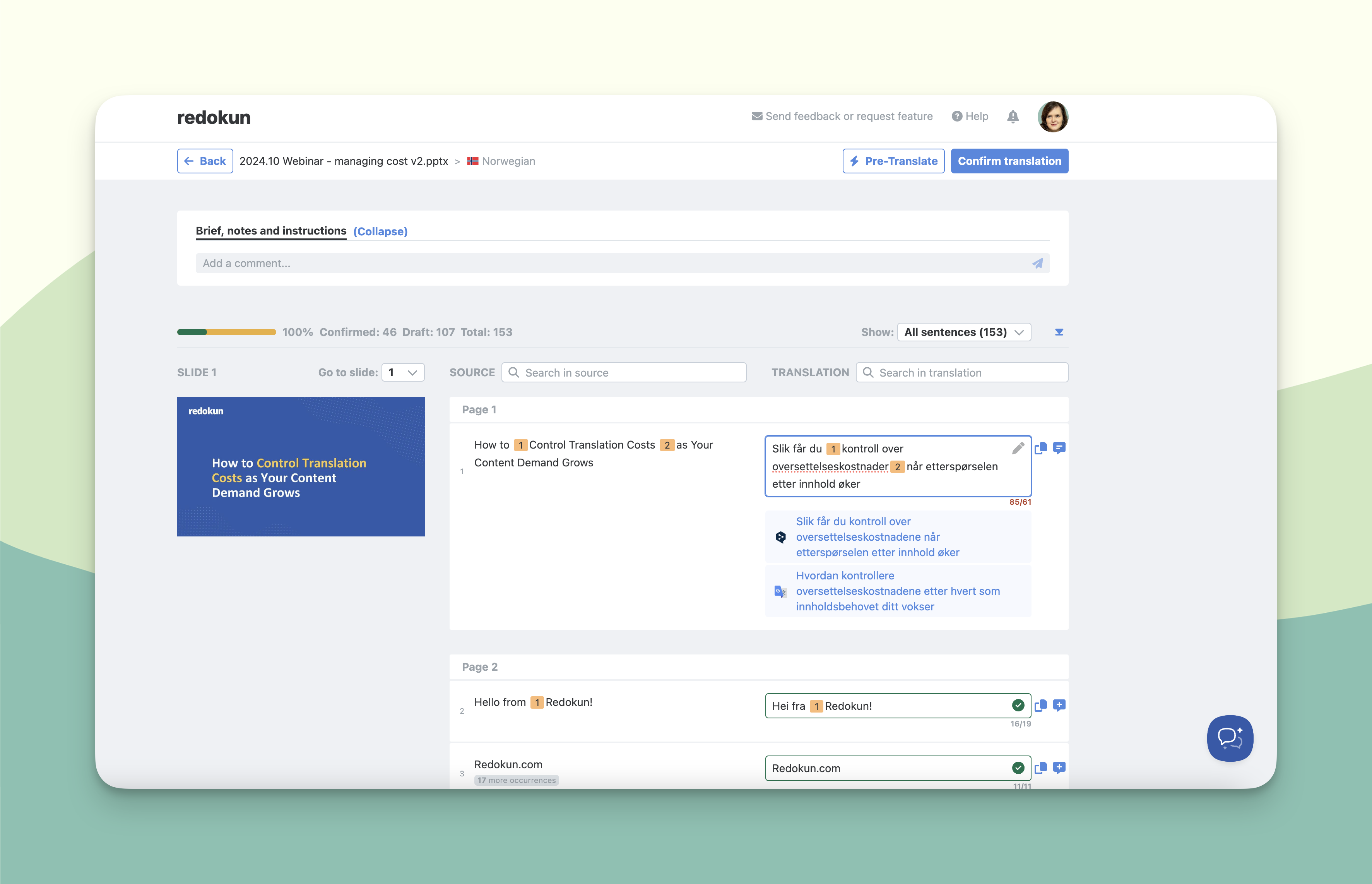The width and height of the screenshot is (1372, 884).
Task: Open the All sentences (153) dropdown
Action: [x=964, y=332]
